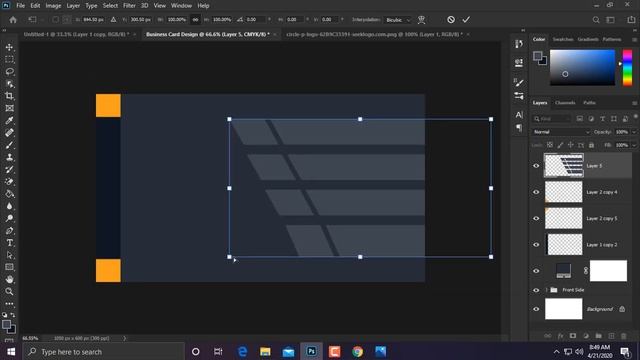Image resolution: width=640 pixels, height=360 pixels.
Task: Open the Fill dropdown arrow
Action: pyautogui.click(x=634, y=145)
